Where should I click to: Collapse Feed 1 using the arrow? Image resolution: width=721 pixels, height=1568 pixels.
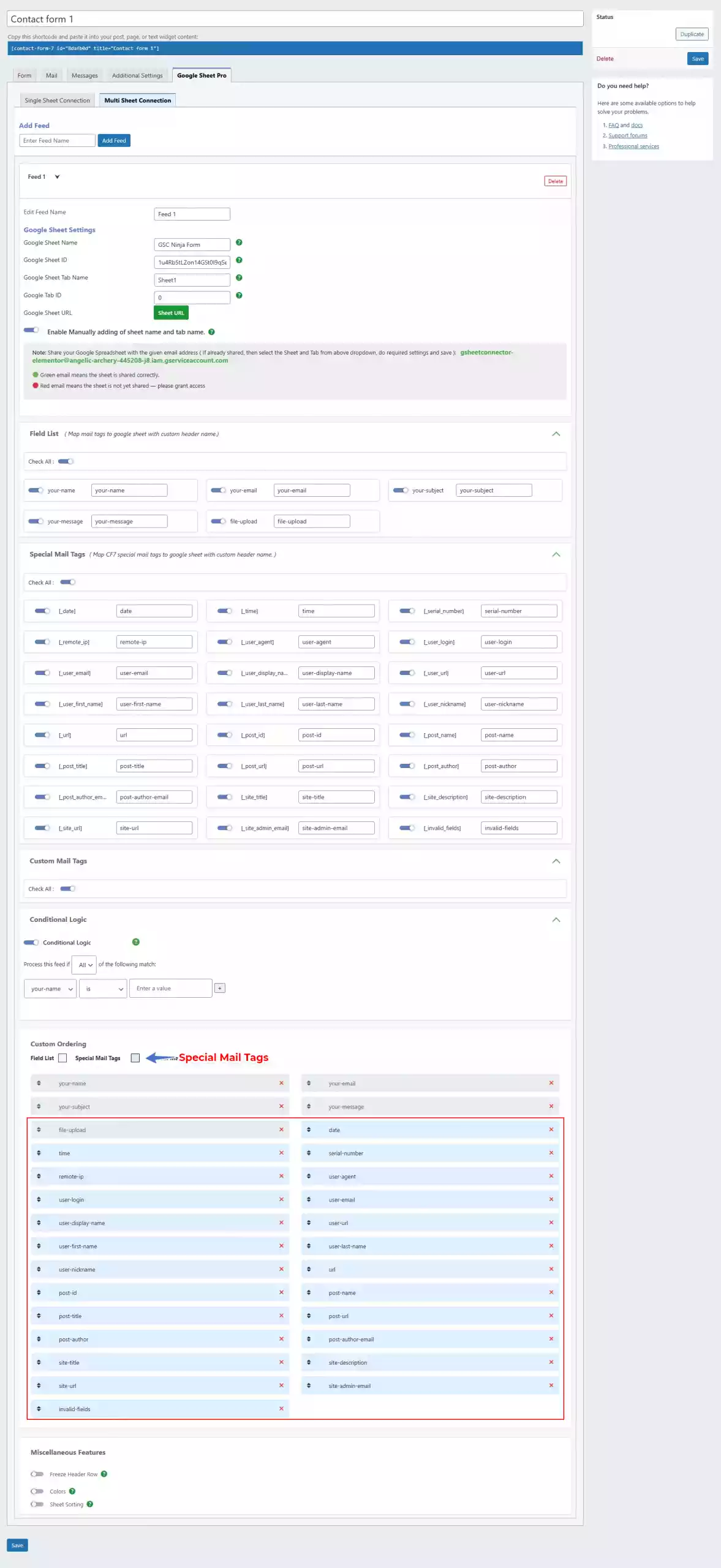(57, 177)
